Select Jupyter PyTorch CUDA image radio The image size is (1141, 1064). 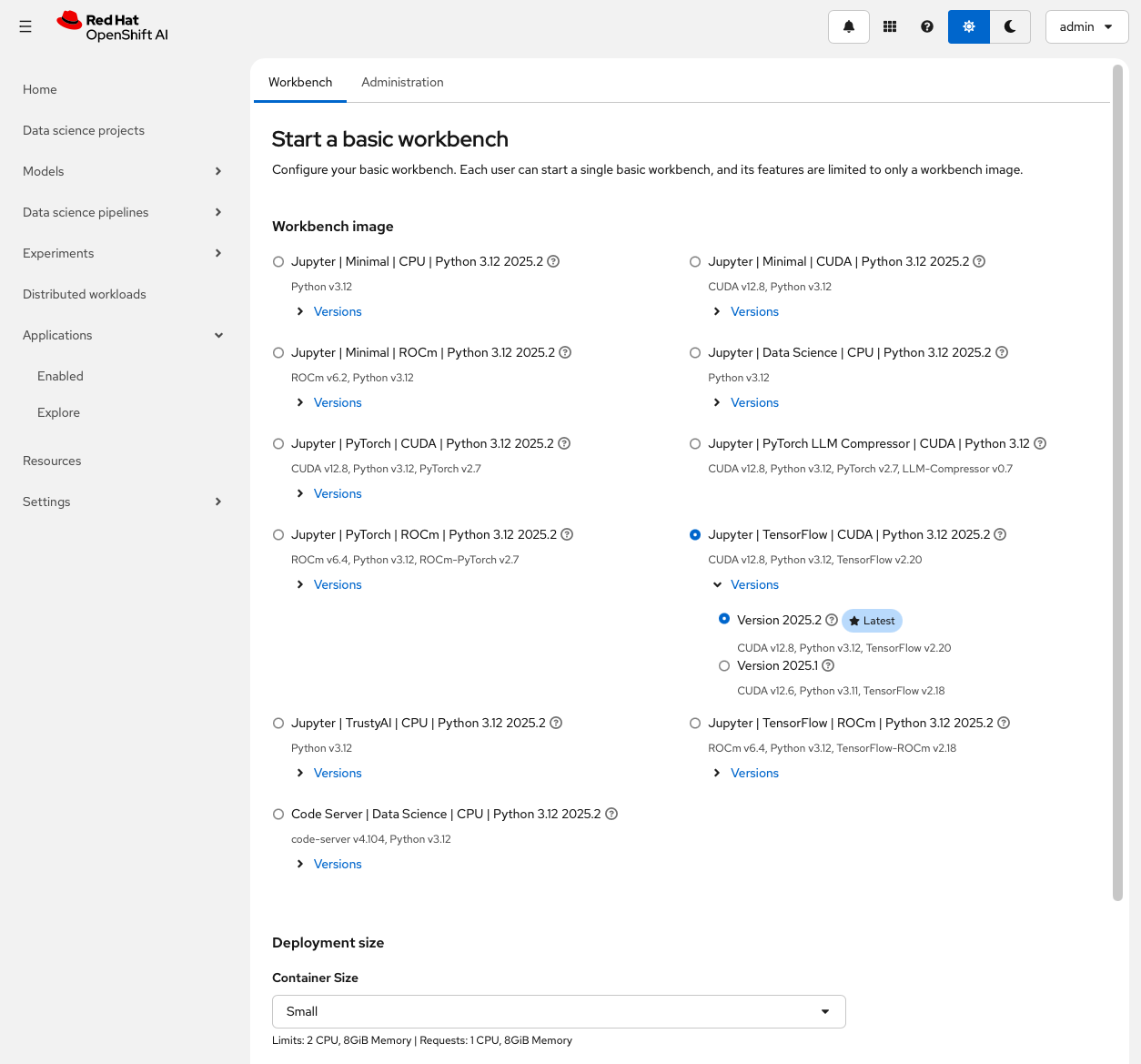point(278,443)
